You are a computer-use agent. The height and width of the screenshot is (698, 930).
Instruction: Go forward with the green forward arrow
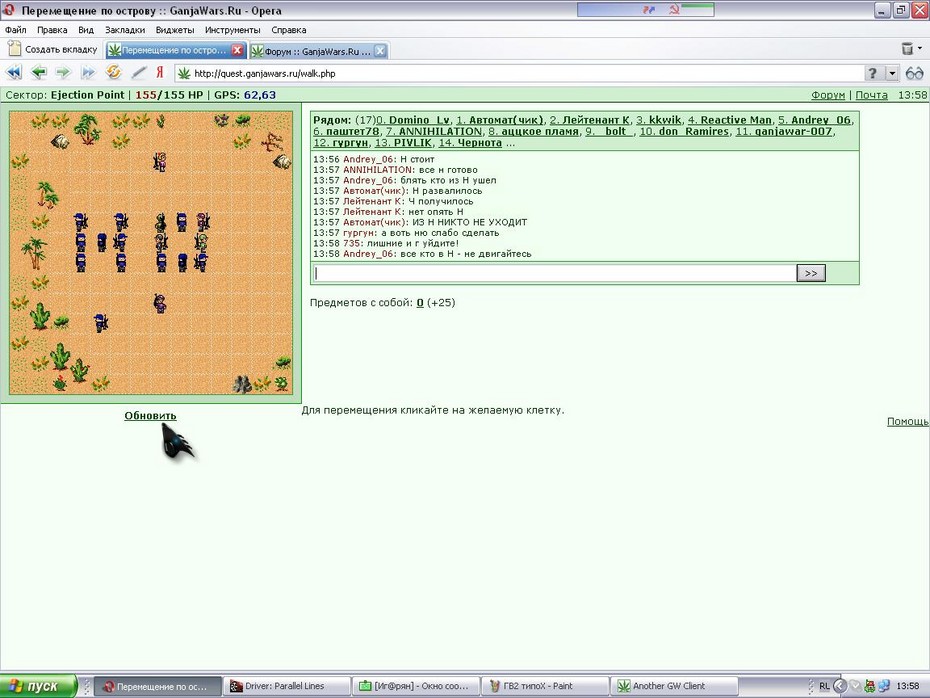click(x=63, y=73)
